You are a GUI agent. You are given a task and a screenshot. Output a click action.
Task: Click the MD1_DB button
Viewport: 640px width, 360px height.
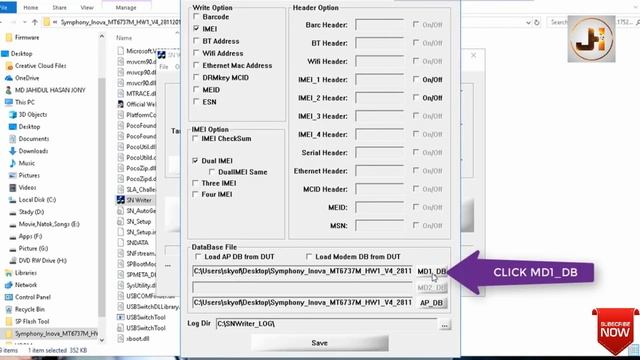click(x=431, y=271)
